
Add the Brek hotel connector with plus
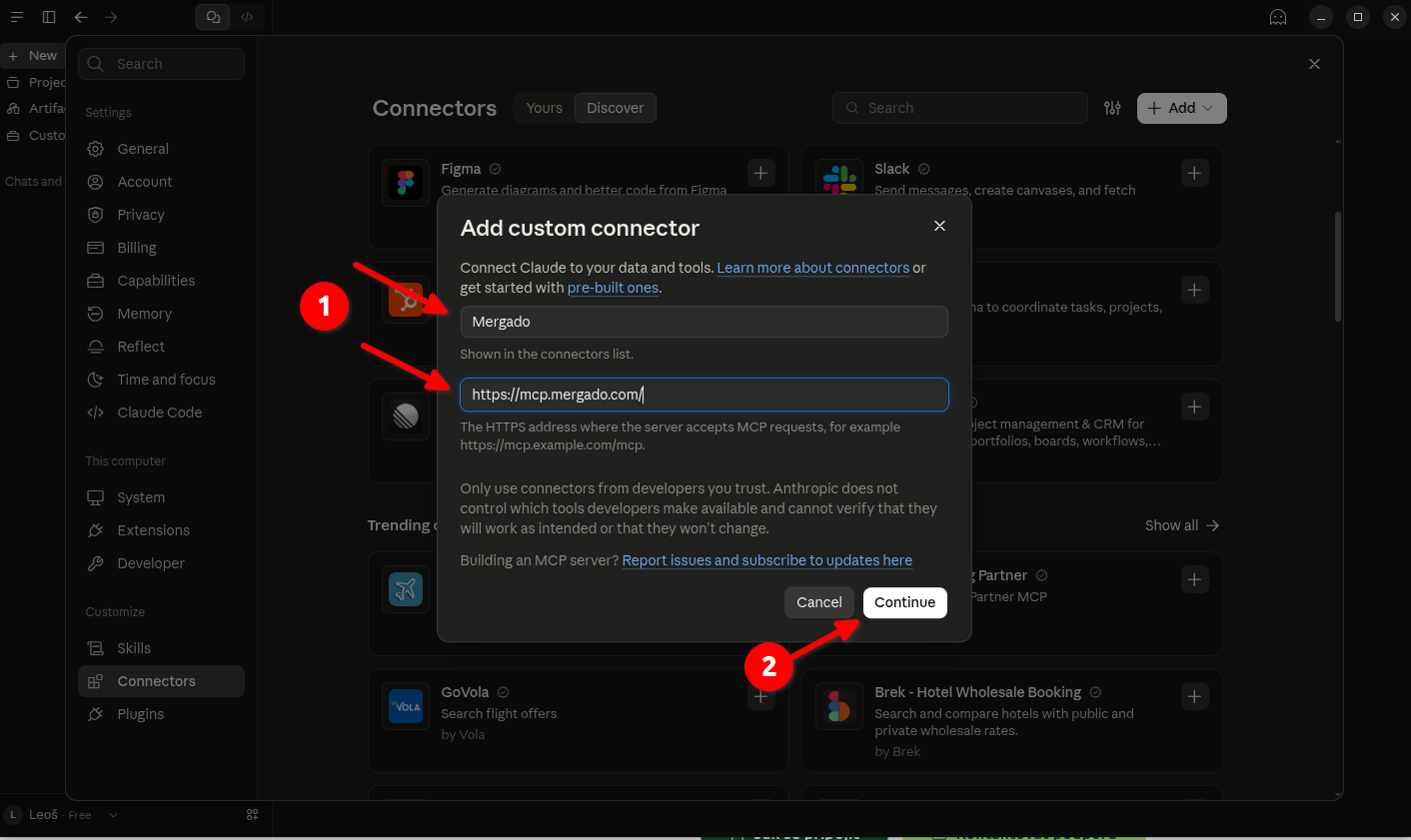click(1194, 696)
